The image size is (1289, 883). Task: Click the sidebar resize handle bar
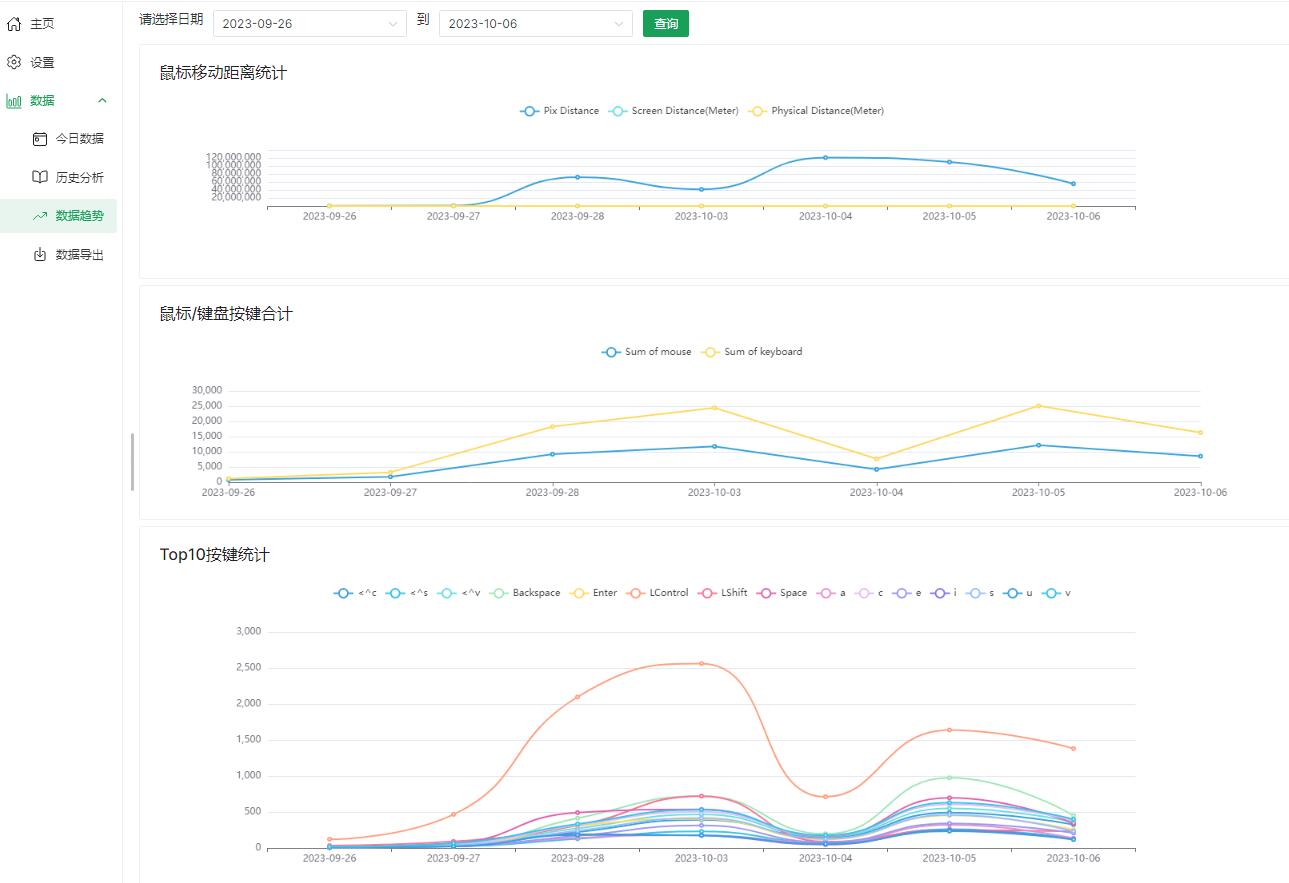[132, 462]
